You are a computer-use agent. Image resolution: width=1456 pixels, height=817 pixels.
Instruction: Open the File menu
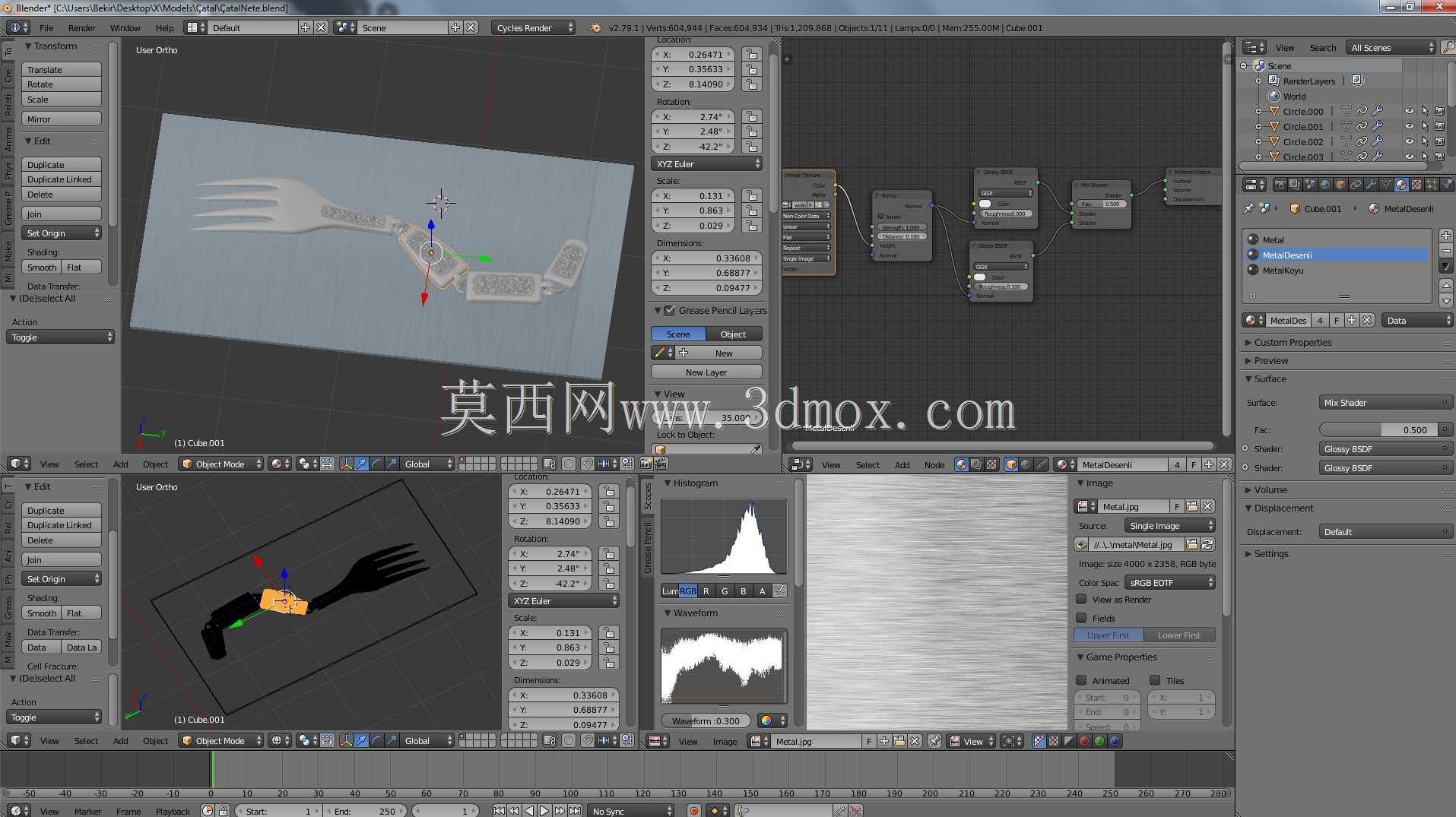(x=46, y=27)
